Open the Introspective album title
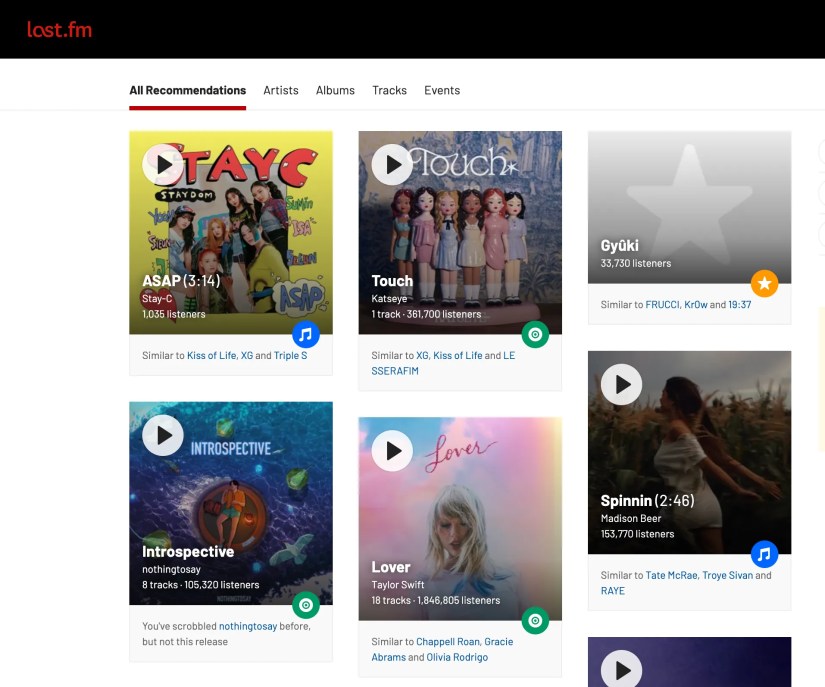The image size is (825, 687). click(x=188, y=551)
